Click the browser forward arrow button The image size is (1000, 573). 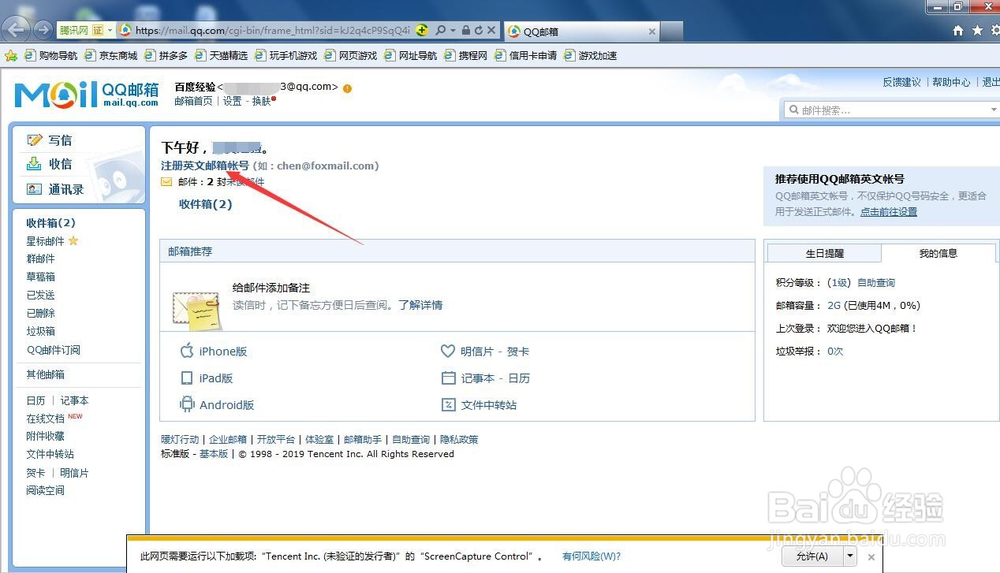click(x=43, y=29)
